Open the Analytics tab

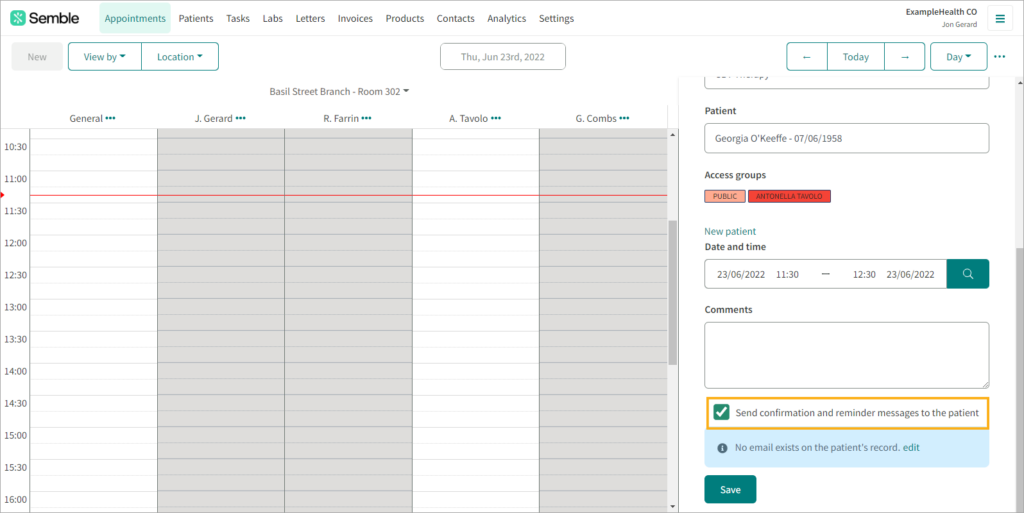[507, 18]
